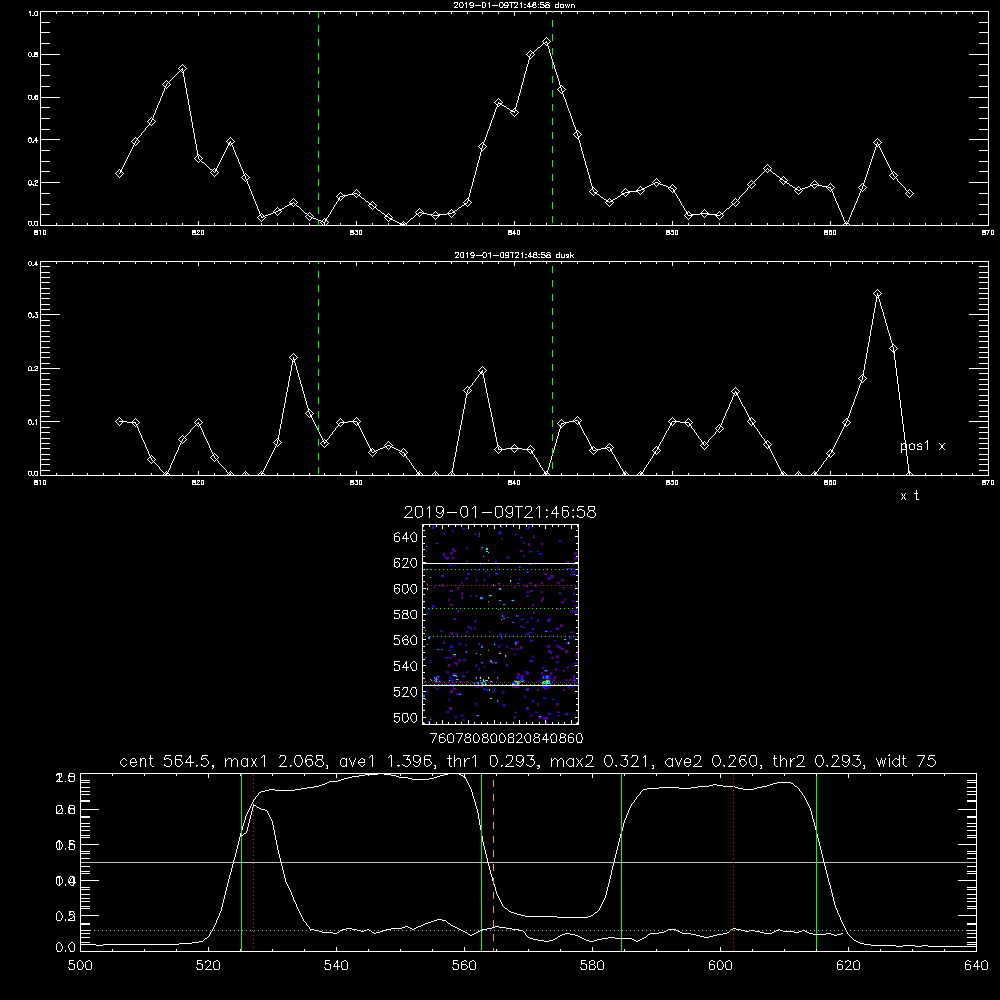
Task: Click the highest peak marker in the dawn plot
Action: pos(546,42)
